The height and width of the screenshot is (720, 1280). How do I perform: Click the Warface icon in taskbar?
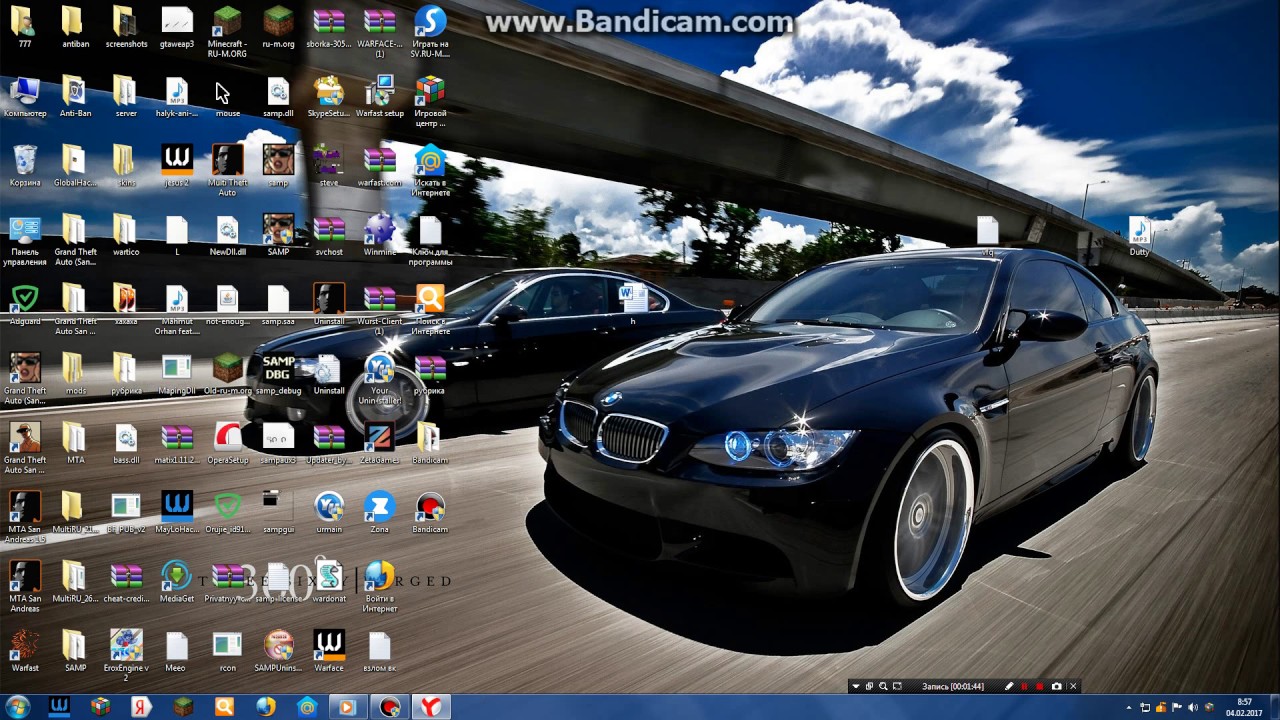[59, 707]
